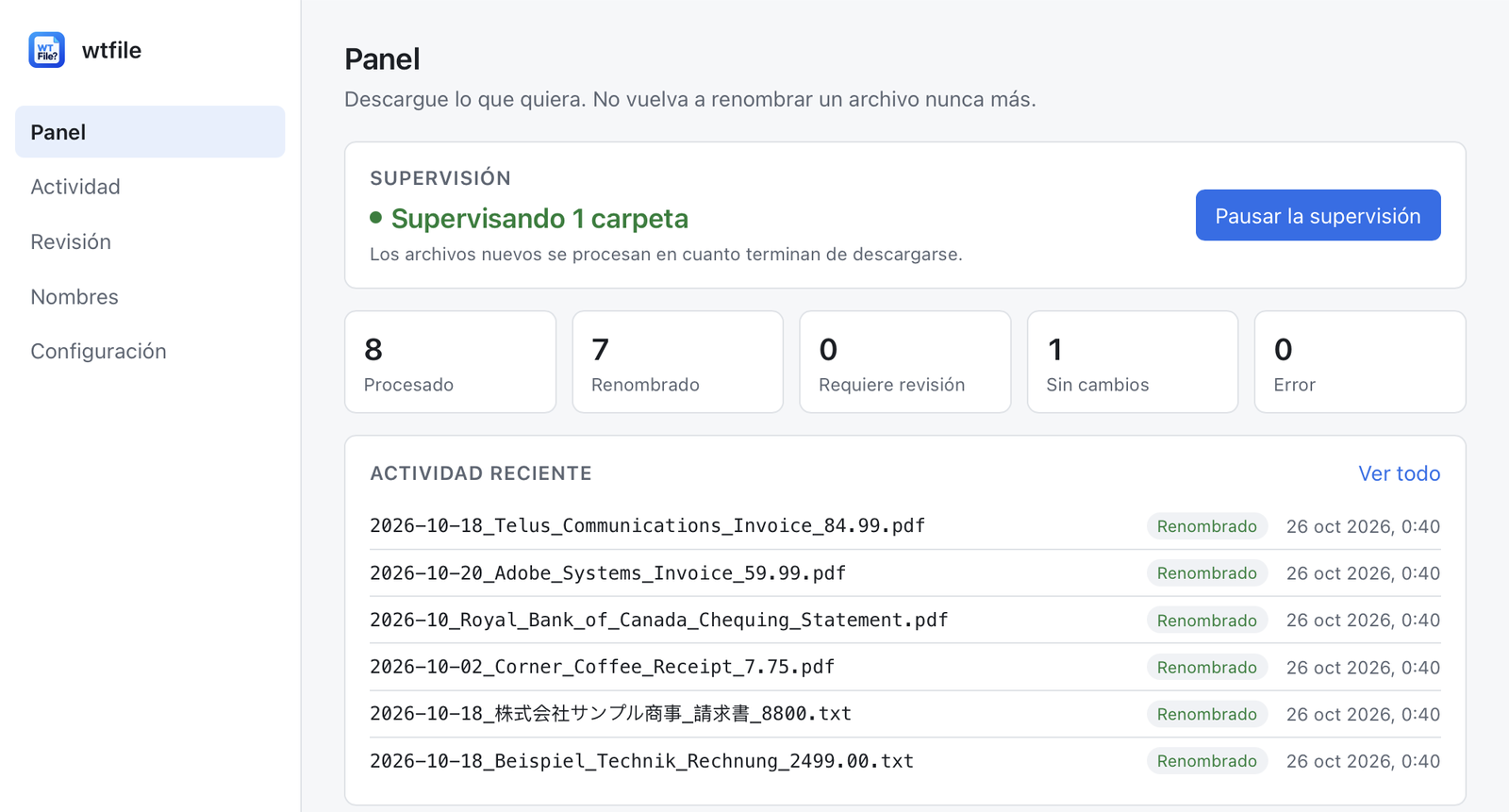Click the timestamp on the Telus invoice row
This screenshot has width=1509, height=812.
tap(1363, 526)
